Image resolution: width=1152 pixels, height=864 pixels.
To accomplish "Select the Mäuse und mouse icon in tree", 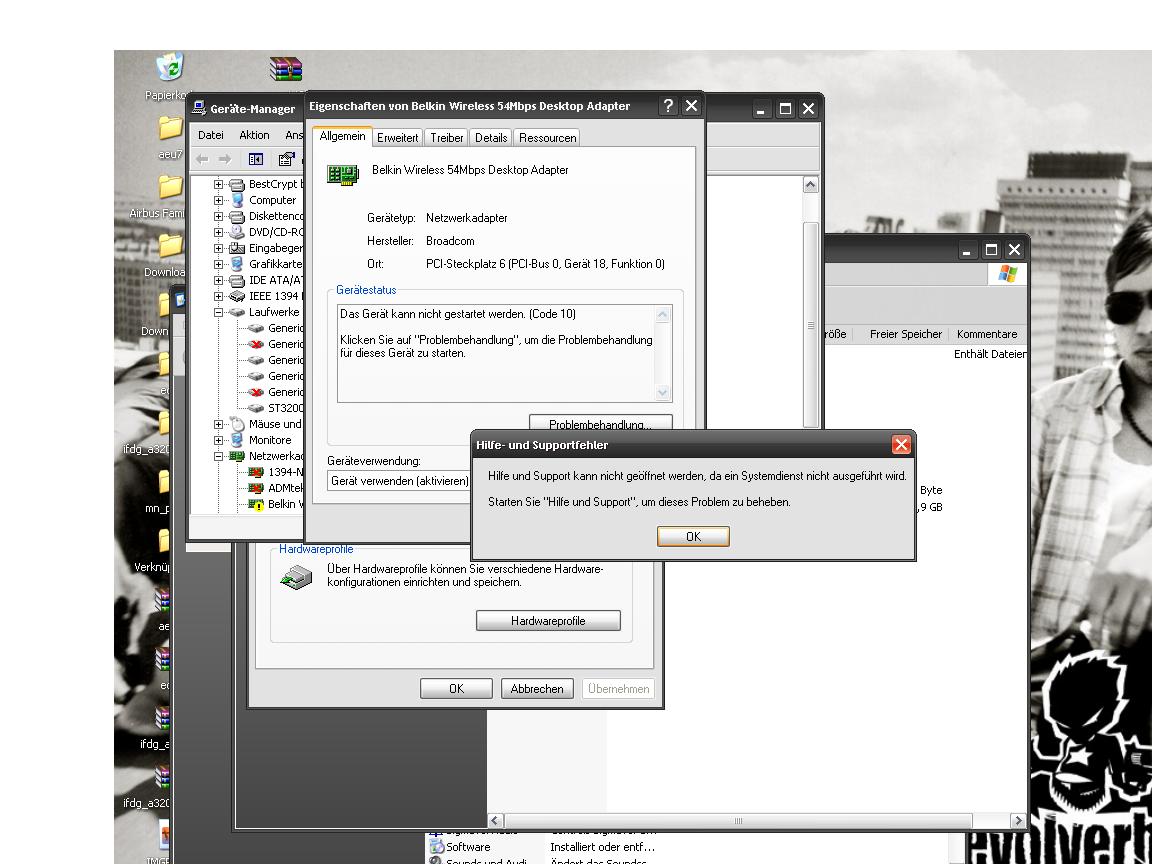I will tap(237, 424).
